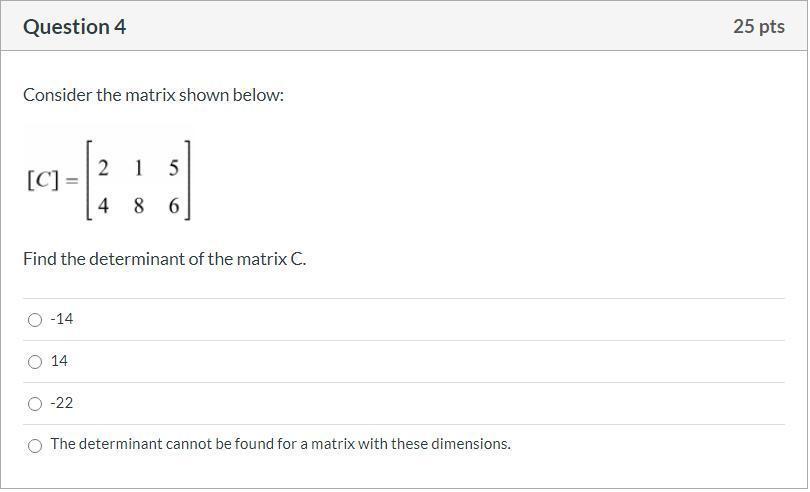810x492 pixels.
Task: Click the '-14' answer label text
Action: [x=62, y=319]
